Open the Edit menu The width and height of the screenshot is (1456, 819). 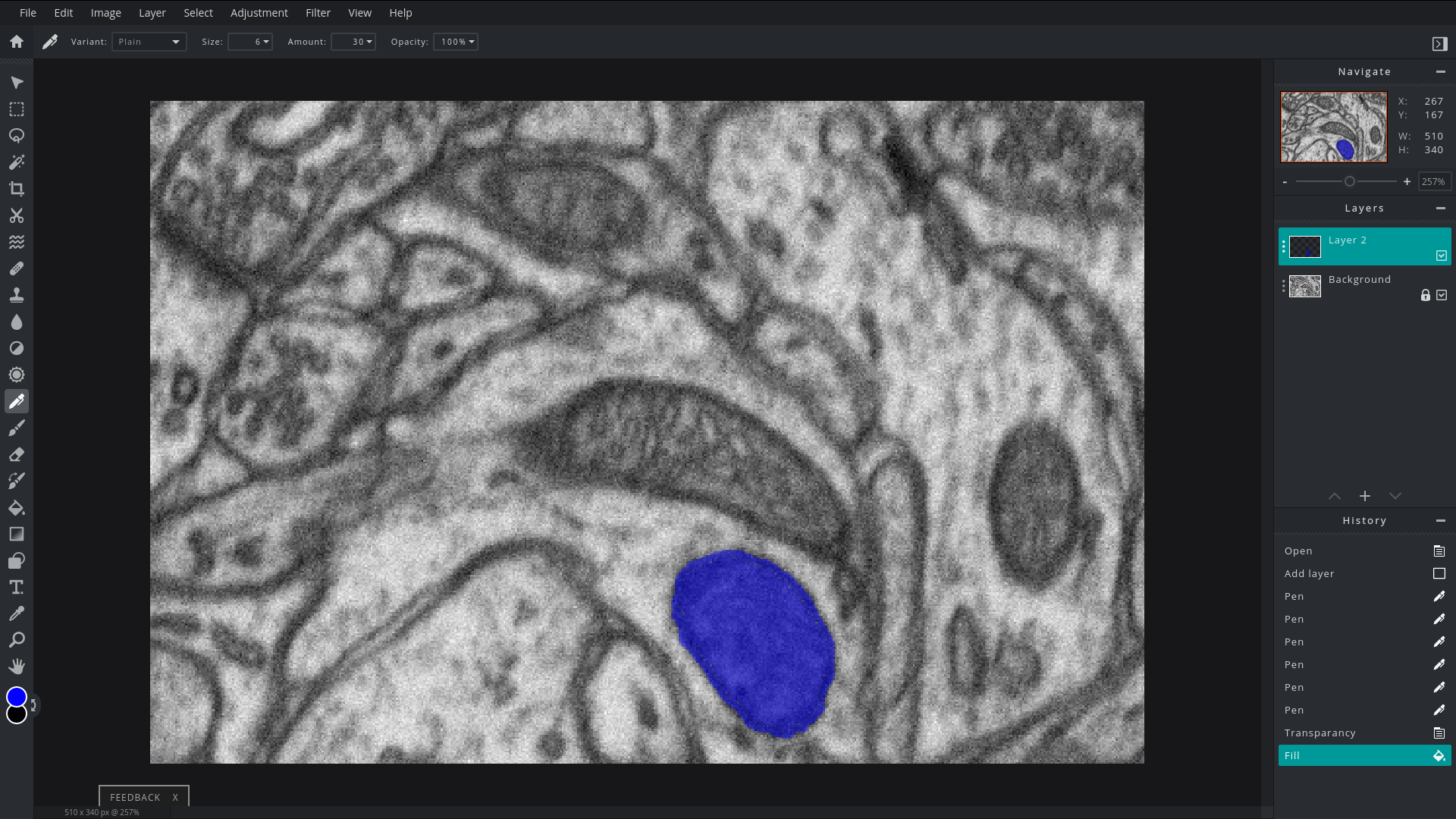coord(64,13)
